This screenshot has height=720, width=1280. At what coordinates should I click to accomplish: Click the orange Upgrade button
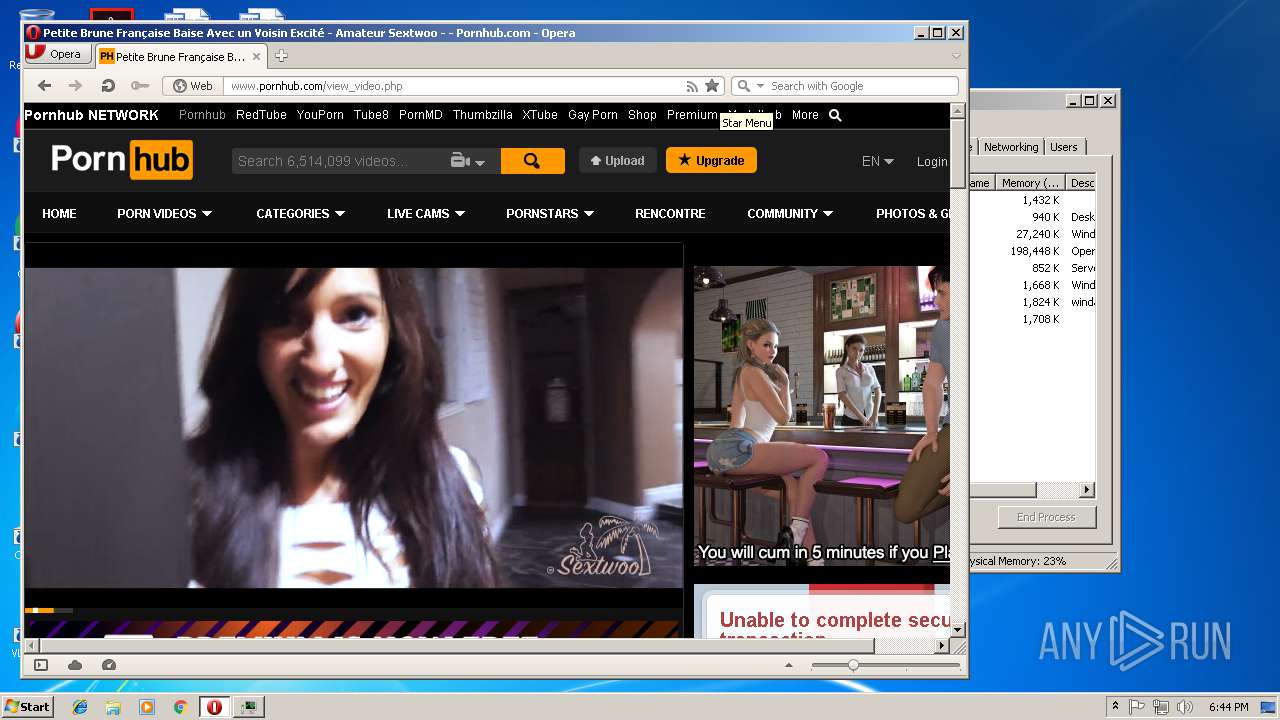click(711, 160)
